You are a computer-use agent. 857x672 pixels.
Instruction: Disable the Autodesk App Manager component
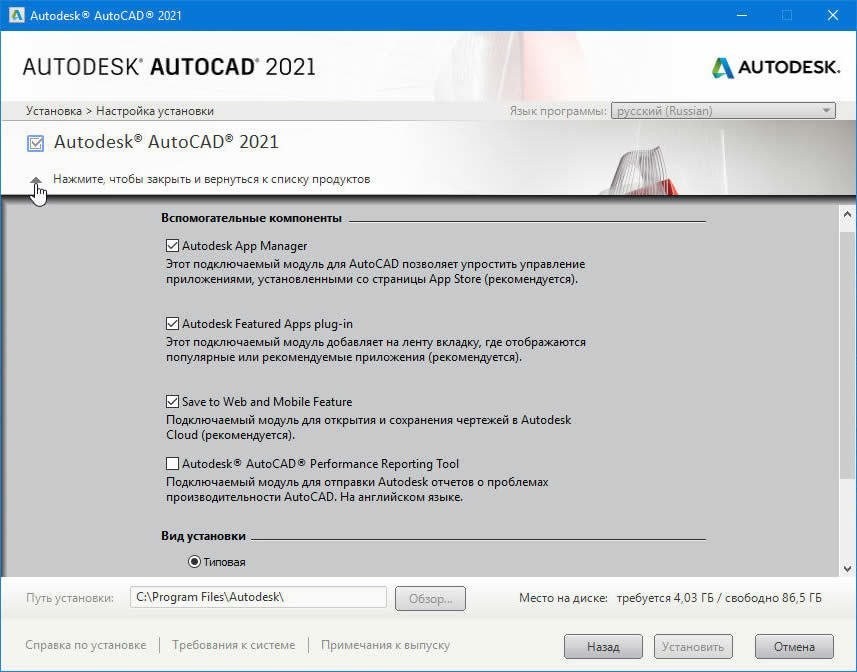pyautogui.click(x=172, y=245)
